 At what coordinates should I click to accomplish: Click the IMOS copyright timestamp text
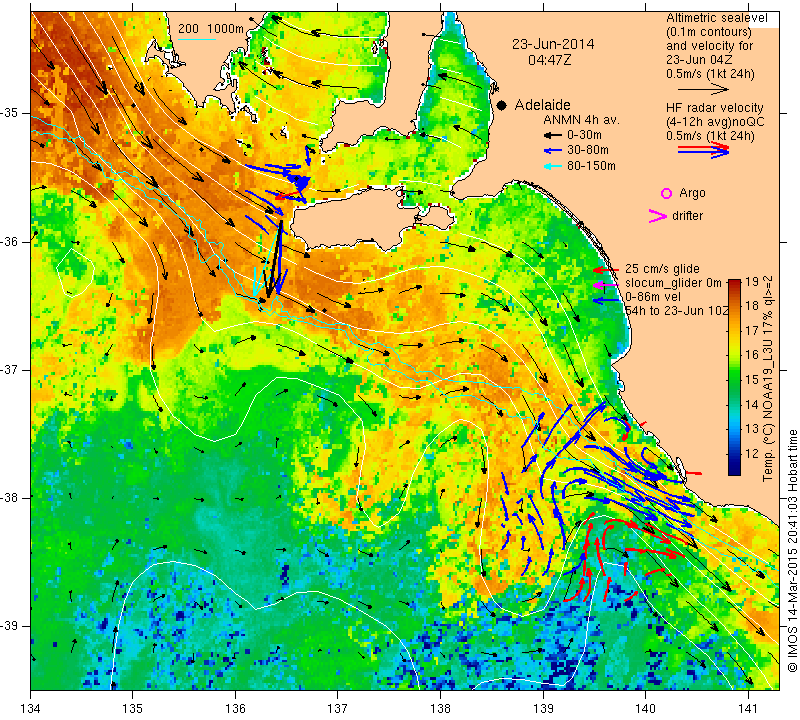(792, 550)
